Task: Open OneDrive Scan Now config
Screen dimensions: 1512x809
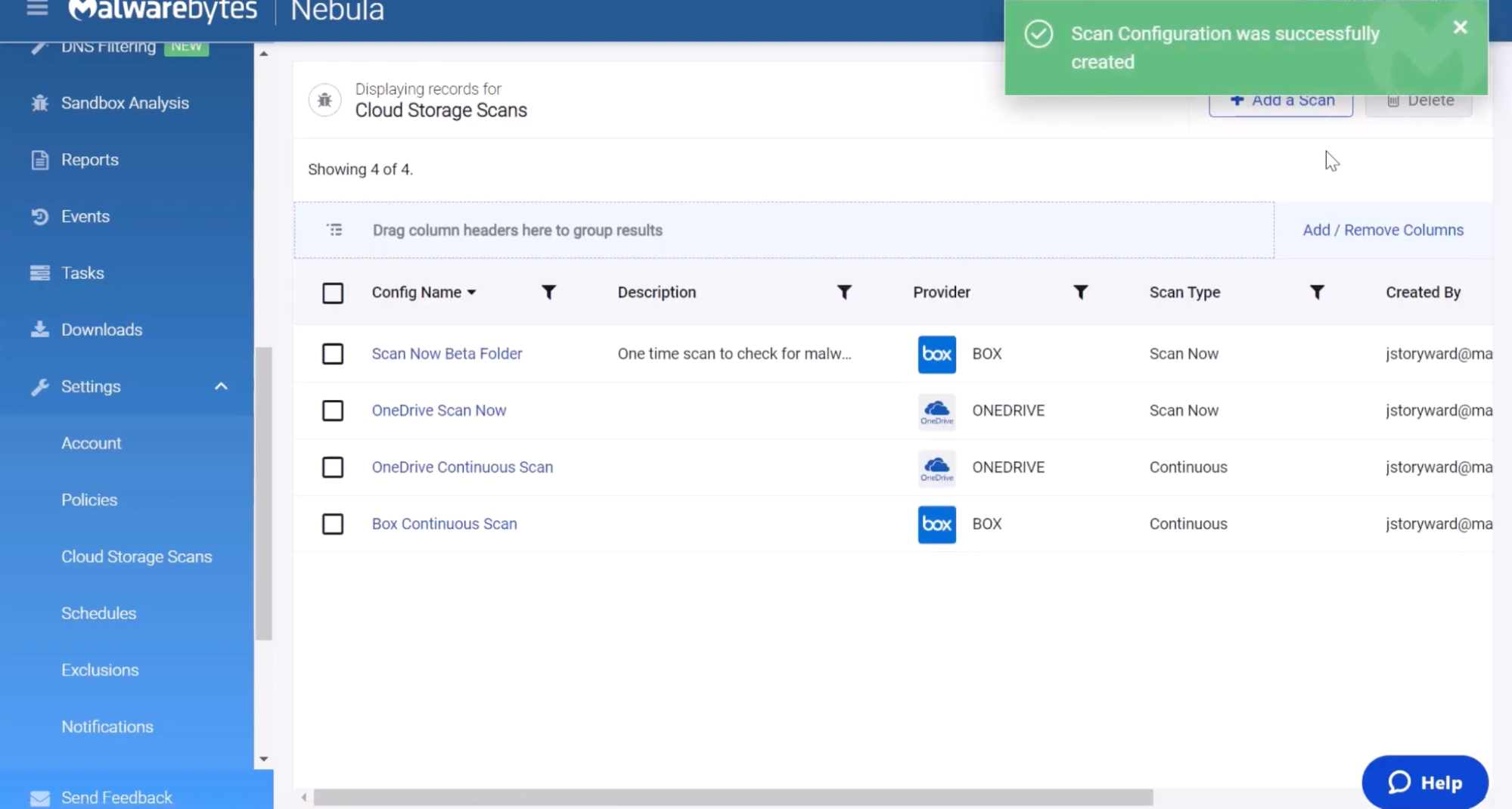Action: tap(439, 411)
